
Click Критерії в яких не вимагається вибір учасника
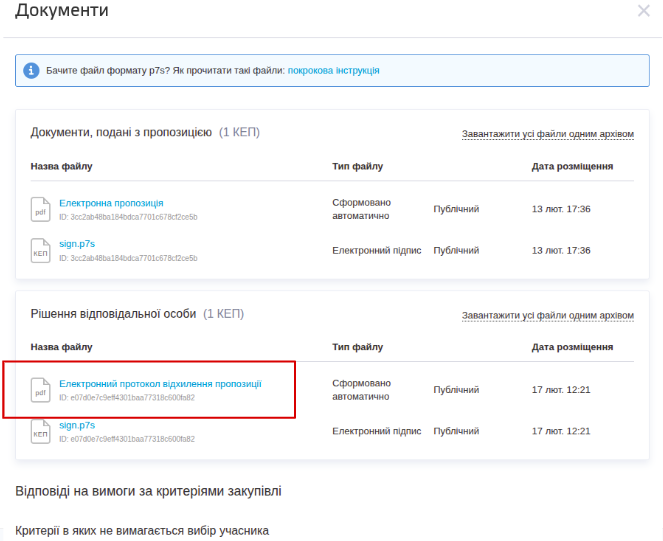click(142, 530)
